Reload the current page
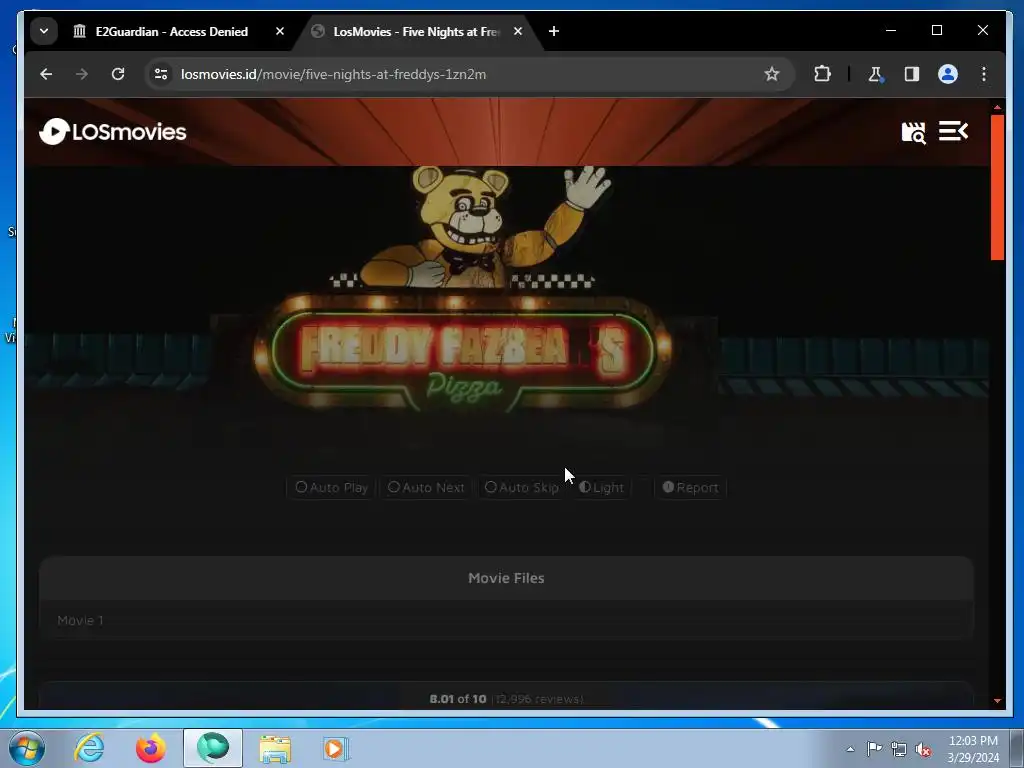The width and height of the screenshot is (1024, 768). pyautogui.click(x=118, y=74)
